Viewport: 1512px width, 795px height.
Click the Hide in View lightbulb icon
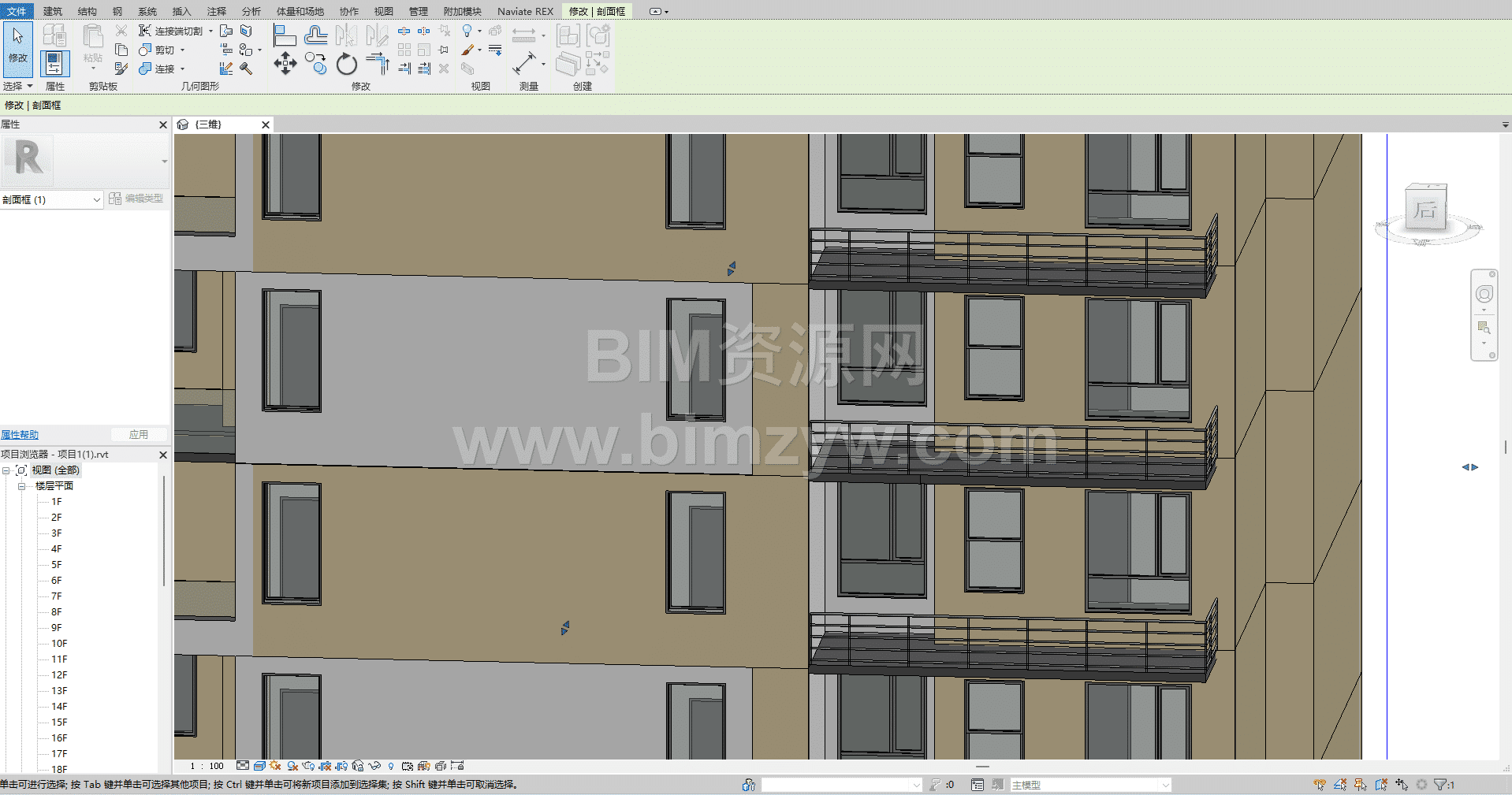[467, 31]
